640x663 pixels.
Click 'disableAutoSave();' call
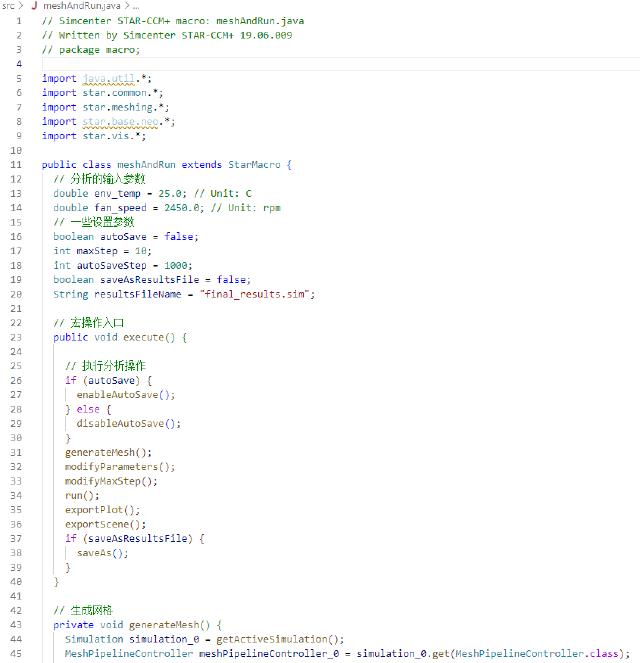[129, 423]
